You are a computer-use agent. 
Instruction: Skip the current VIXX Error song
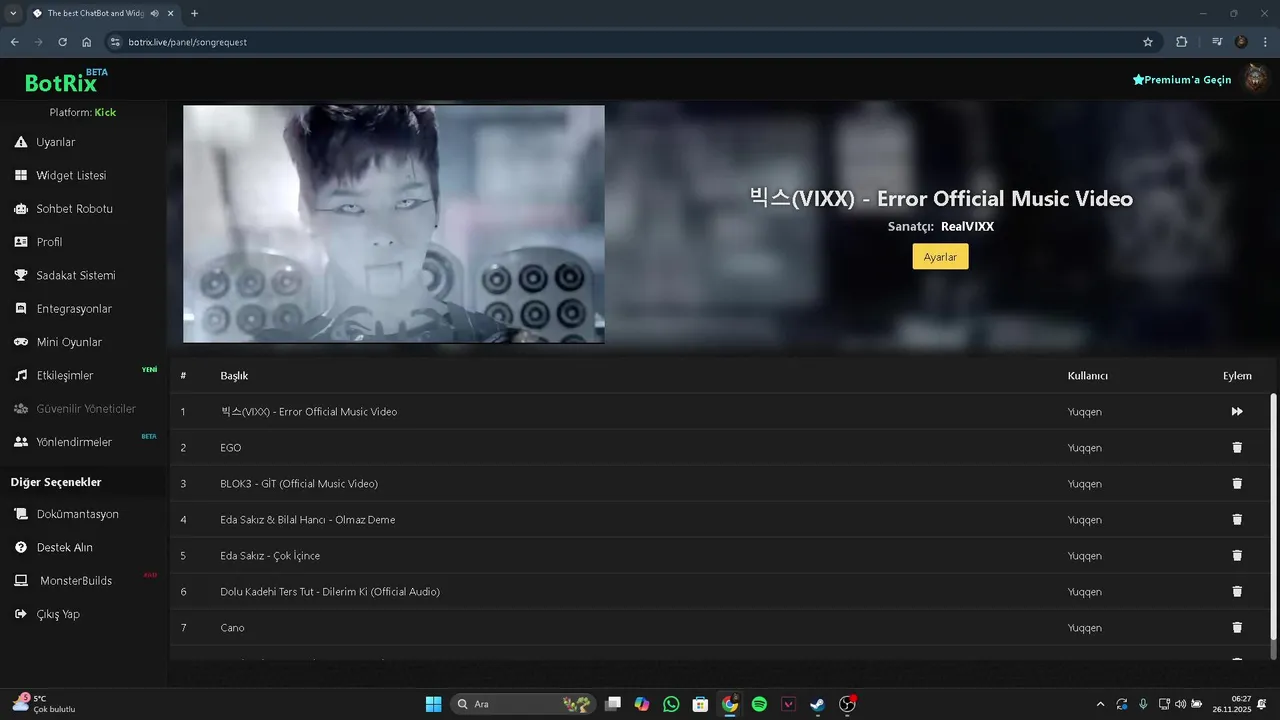(x=1237, y=412)
